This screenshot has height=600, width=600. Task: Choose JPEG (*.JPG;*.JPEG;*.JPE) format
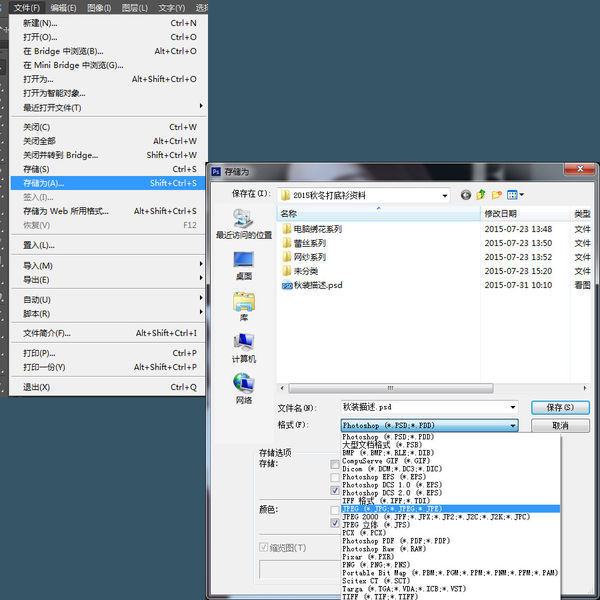(x=450, y=509)
